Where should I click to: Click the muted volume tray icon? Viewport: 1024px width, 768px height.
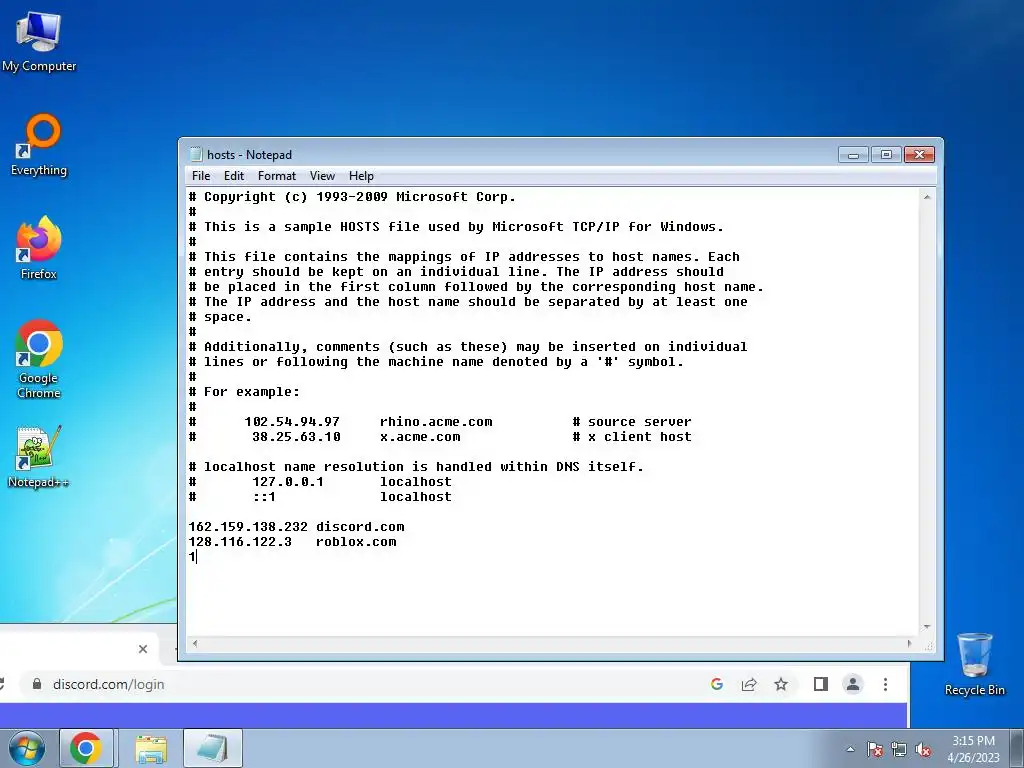click(923, 749)
